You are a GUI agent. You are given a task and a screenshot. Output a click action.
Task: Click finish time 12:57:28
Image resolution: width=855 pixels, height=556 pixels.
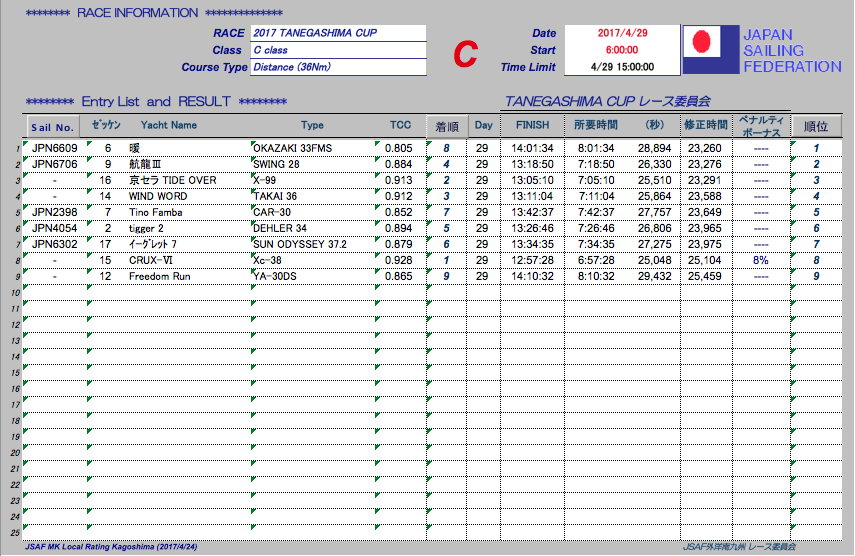pos(532,260)
